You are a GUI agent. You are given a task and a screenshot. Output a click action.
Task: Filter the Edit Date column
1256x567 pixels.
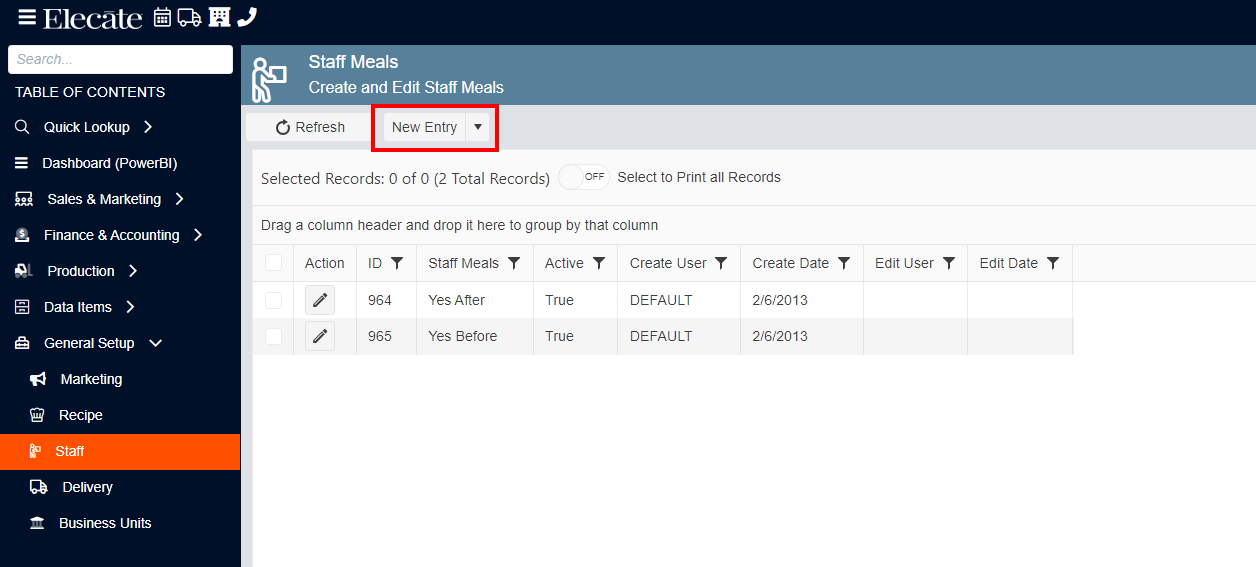point(1053,263)
